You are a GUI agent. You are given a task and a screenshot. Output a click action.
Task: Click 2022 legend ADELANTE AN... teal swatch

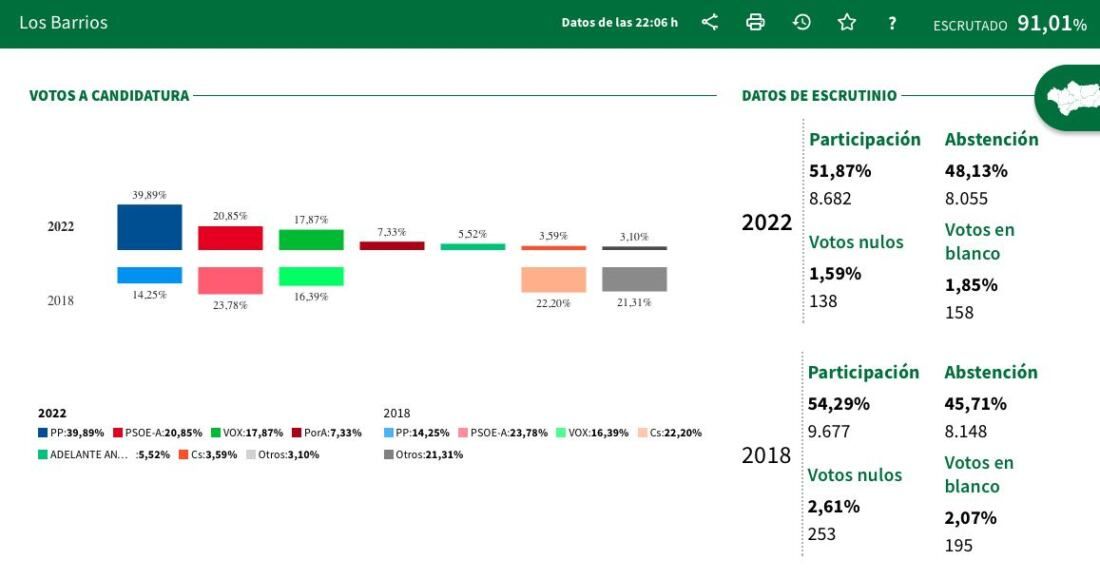pyautogui.click(x=43, y=455)
